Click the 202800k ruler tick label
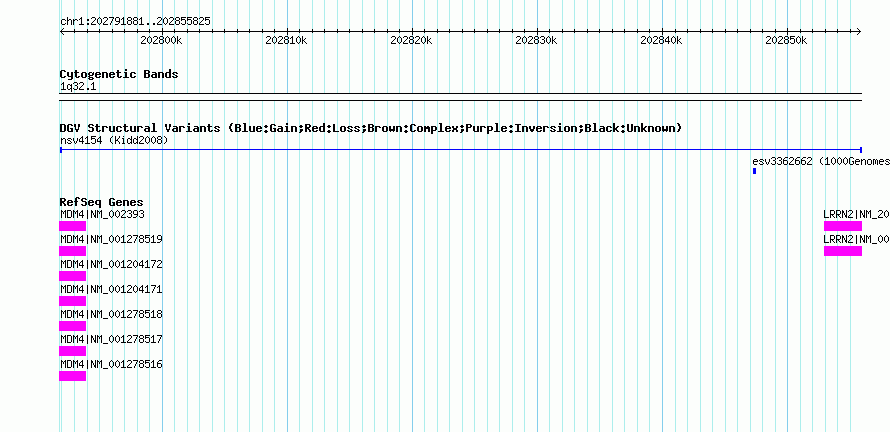The width and height of the screenshot is (890, 432). pyautogui.click(x=161, y=40)
